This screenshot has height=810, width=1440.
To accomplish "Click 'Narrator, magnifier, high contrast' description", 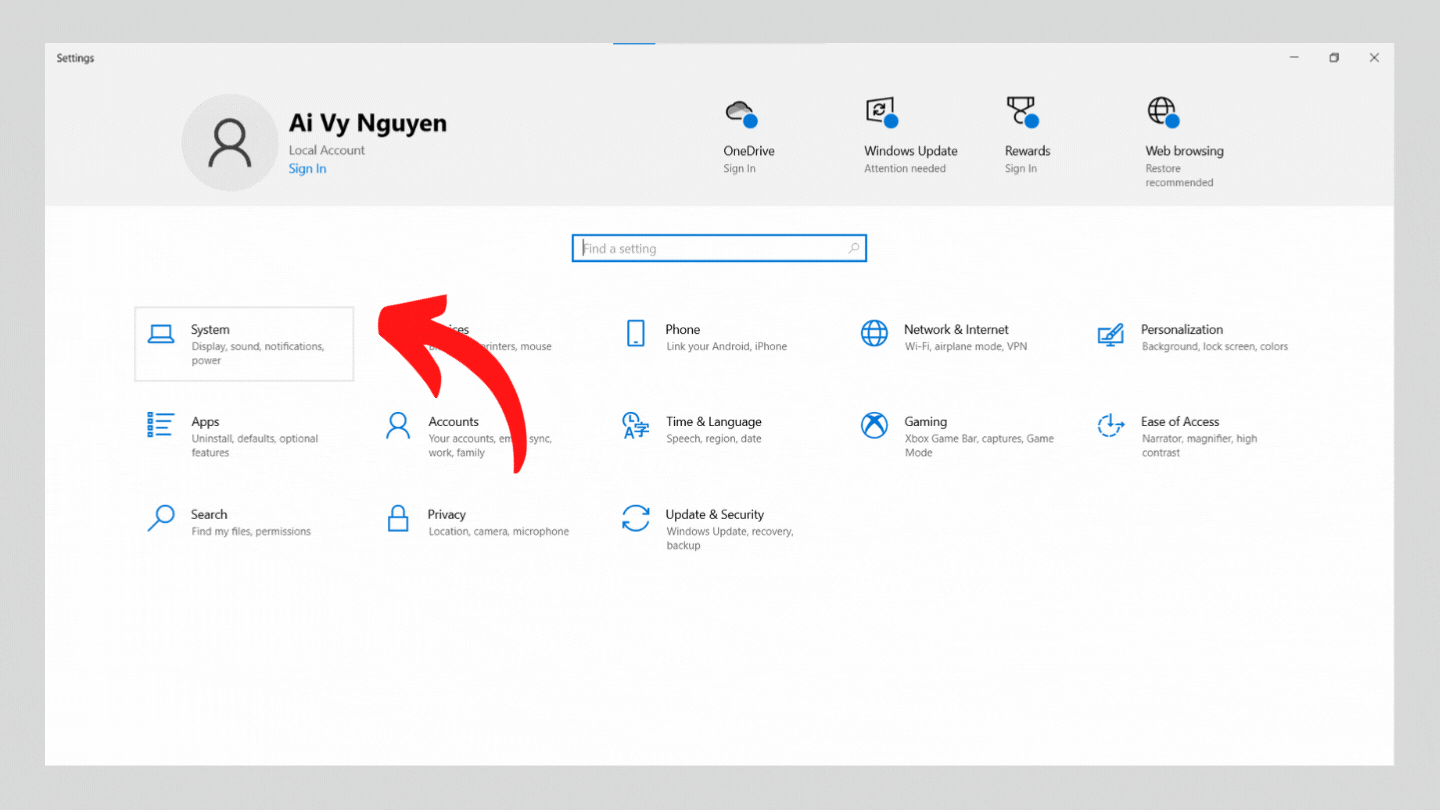I will point(1199,446).
